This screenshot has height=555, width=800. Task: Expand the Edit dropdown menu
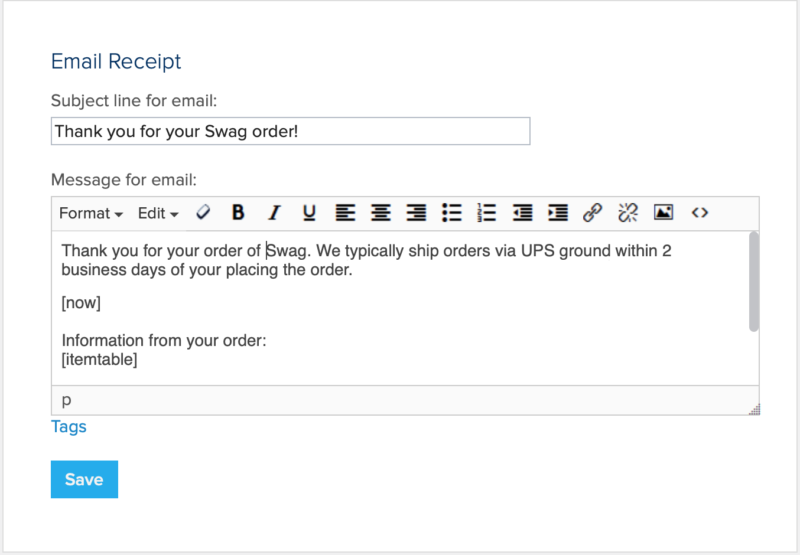pyautogui.click(x=158, y=213)
